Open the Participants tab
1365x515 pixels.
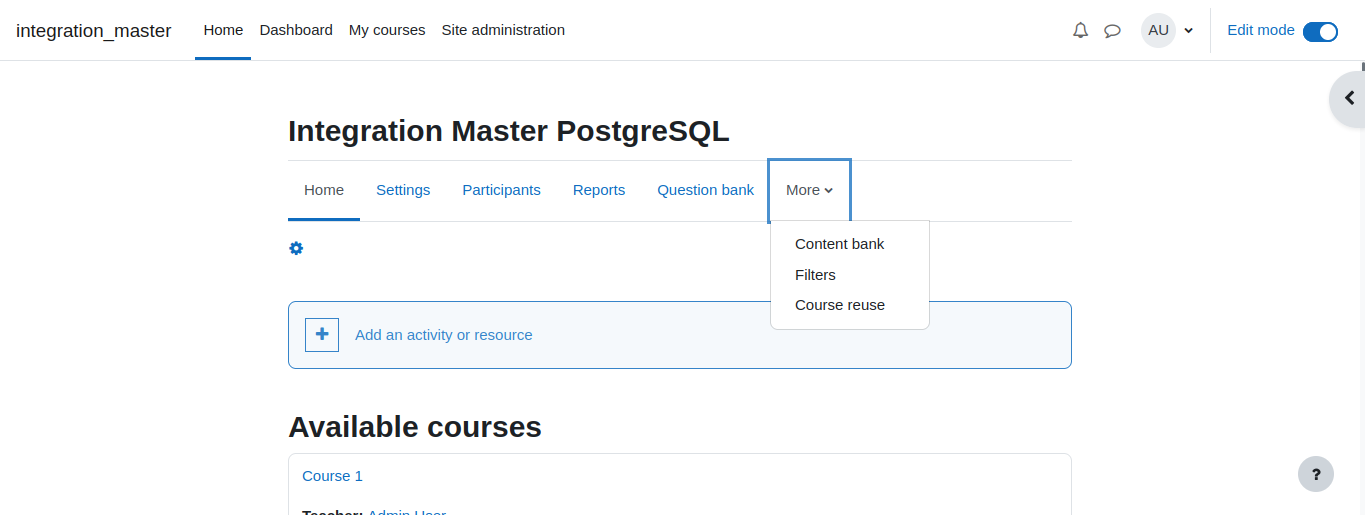click(501, 190)
